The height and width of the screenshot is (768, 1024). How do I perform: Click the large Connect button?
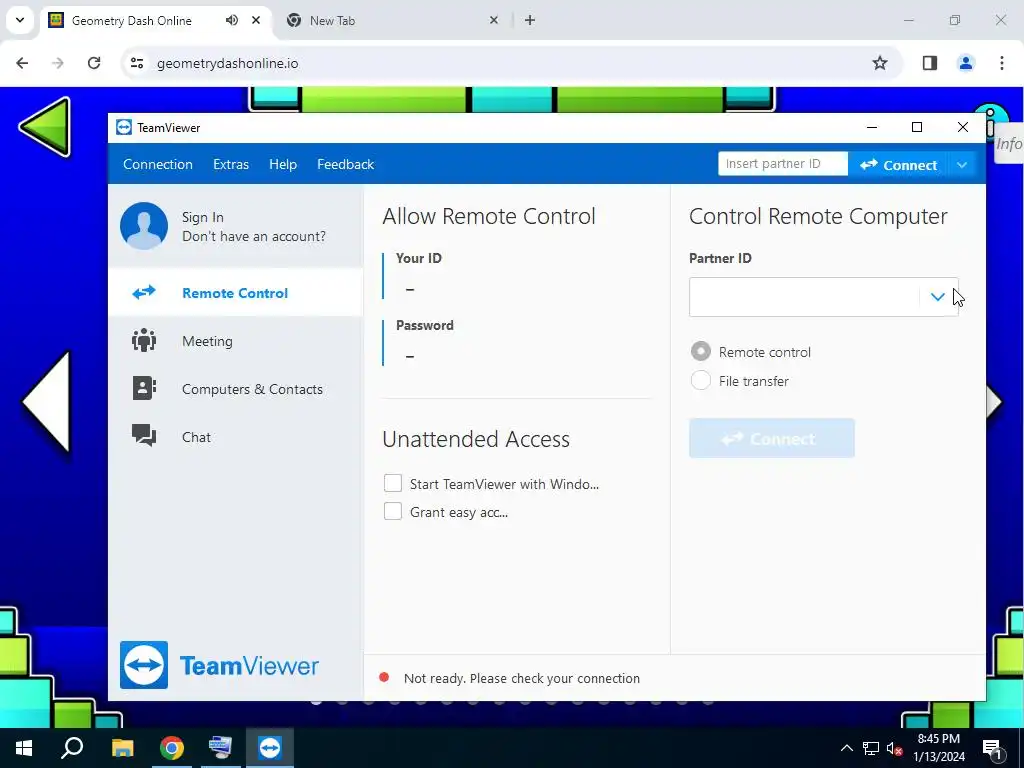771,438
